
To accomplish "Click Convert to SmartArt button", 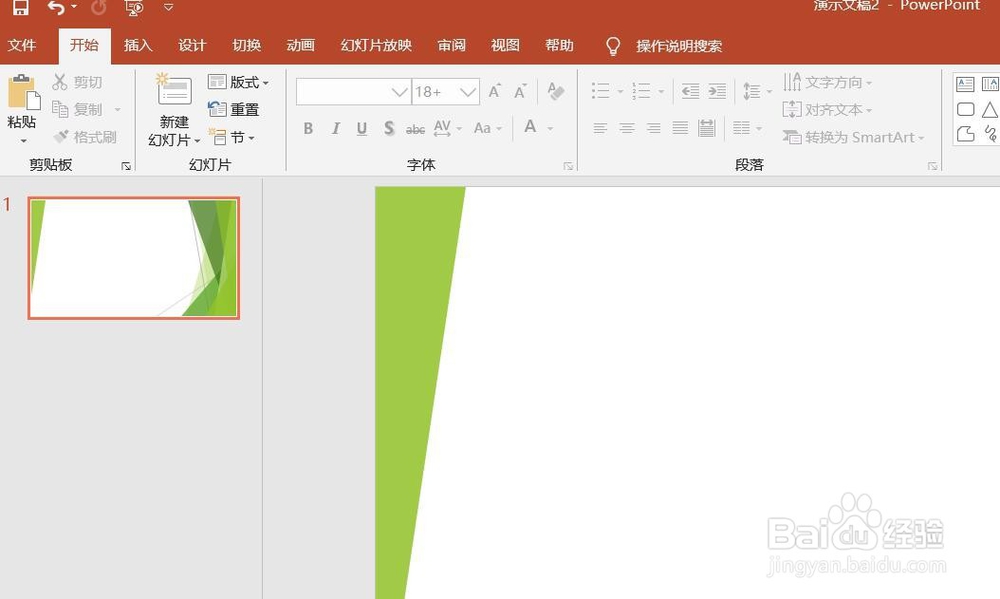I will pos(853,137).
